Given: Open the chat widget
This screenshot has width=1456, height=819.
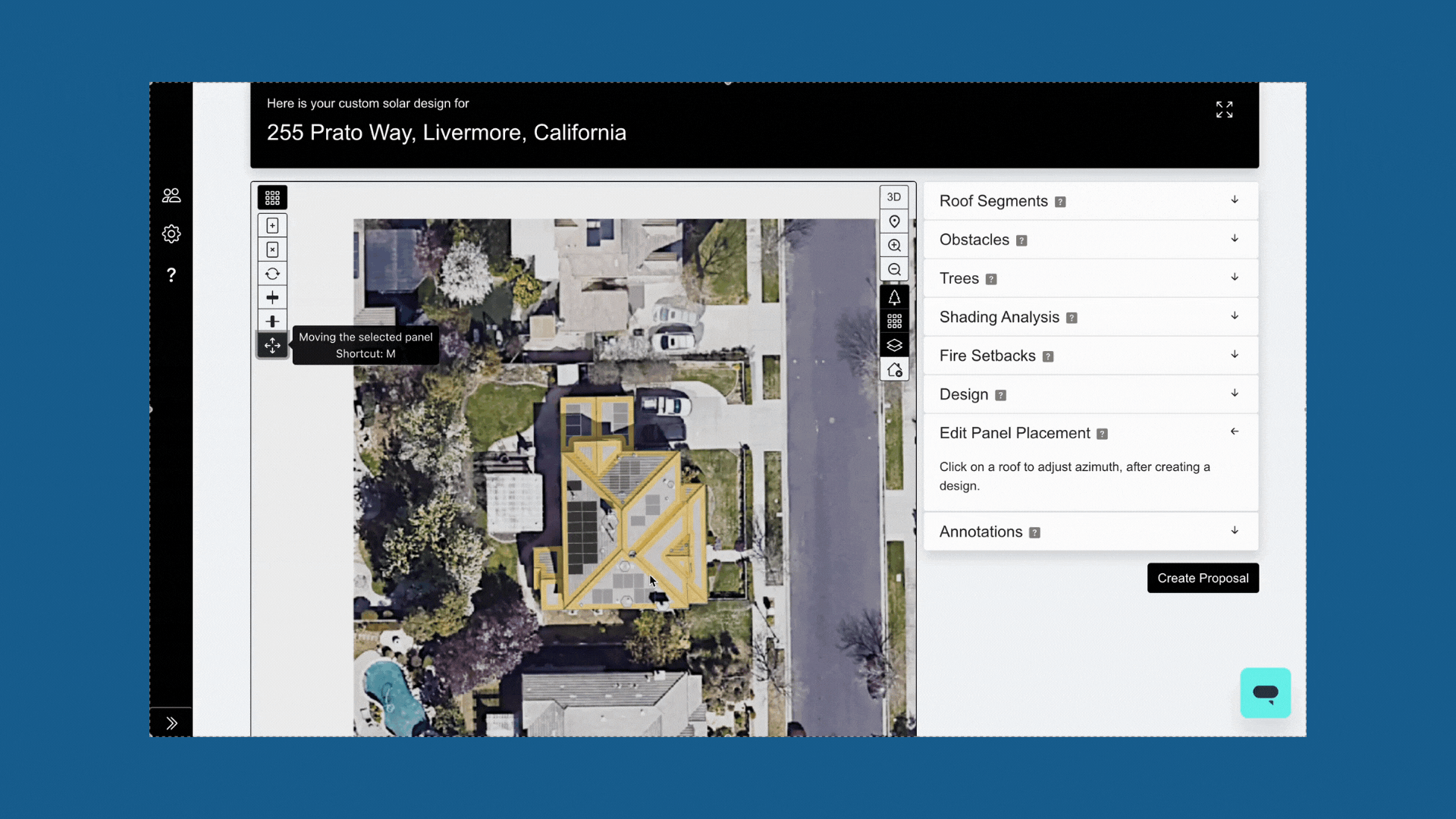Looking at the screenshot, I should (x=1265, y=692).
